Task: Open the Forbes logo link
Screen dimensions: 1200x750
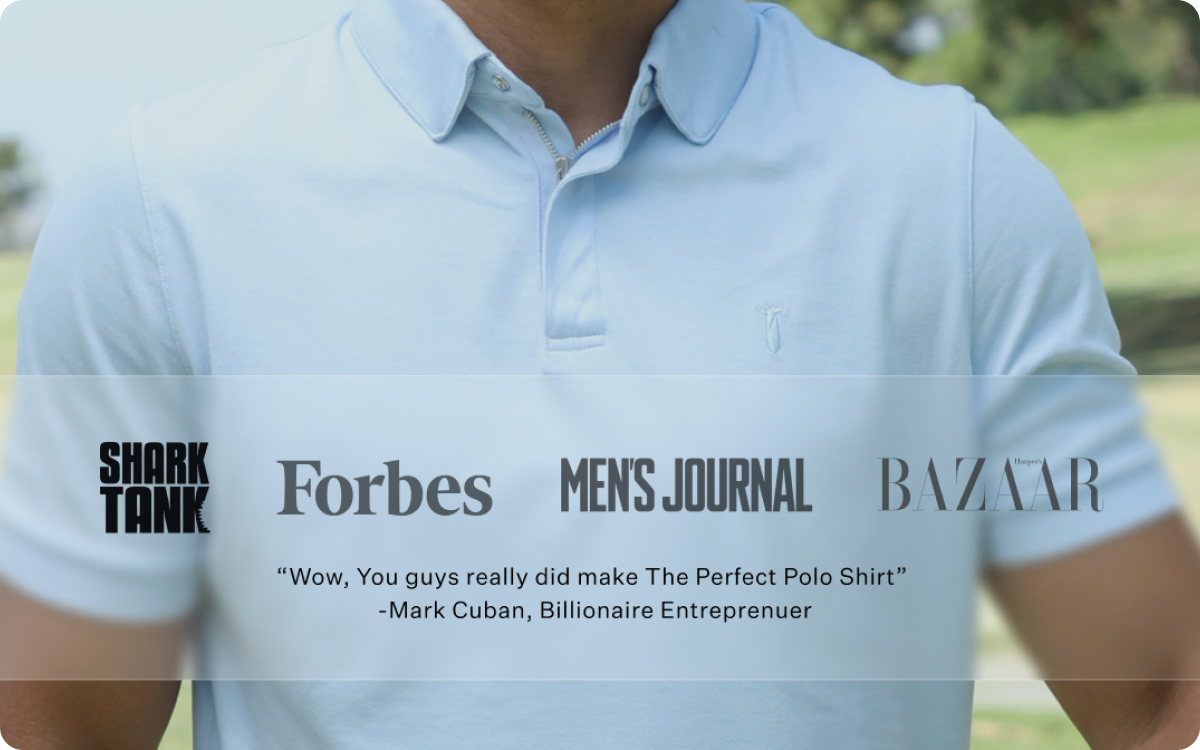Action: [384, 487]
